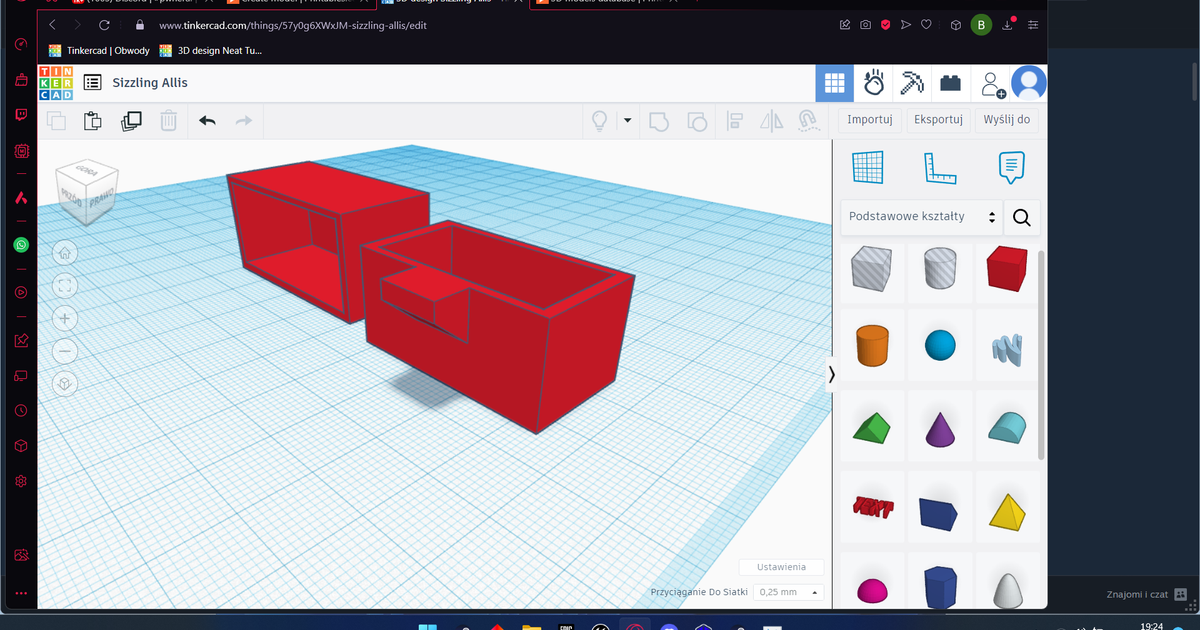1200x630 pixels.
Task: Open Ustawienia above the snap setting
Action: click(x=781, y=567)
